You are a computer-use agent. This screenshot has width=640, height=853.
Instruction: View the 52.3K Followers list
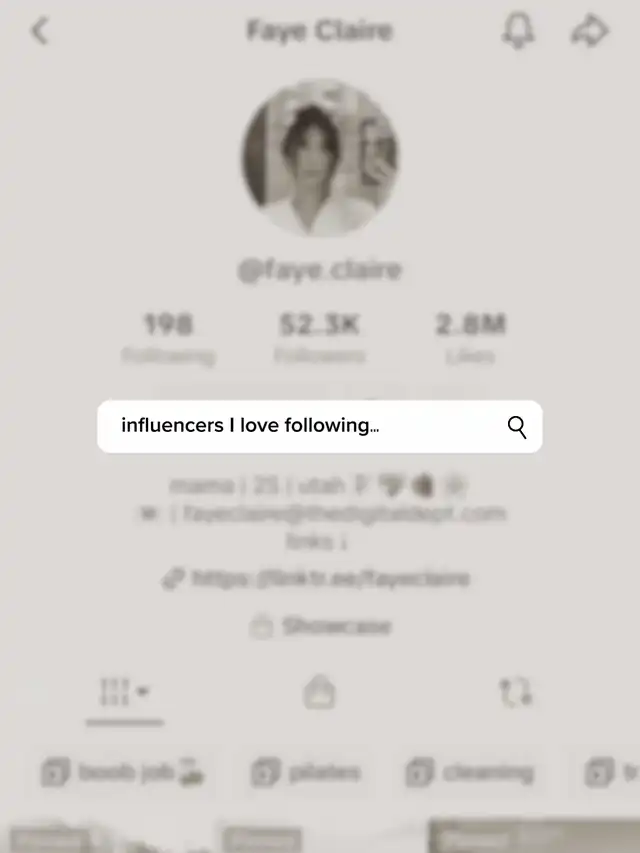(x=319, y=337)
